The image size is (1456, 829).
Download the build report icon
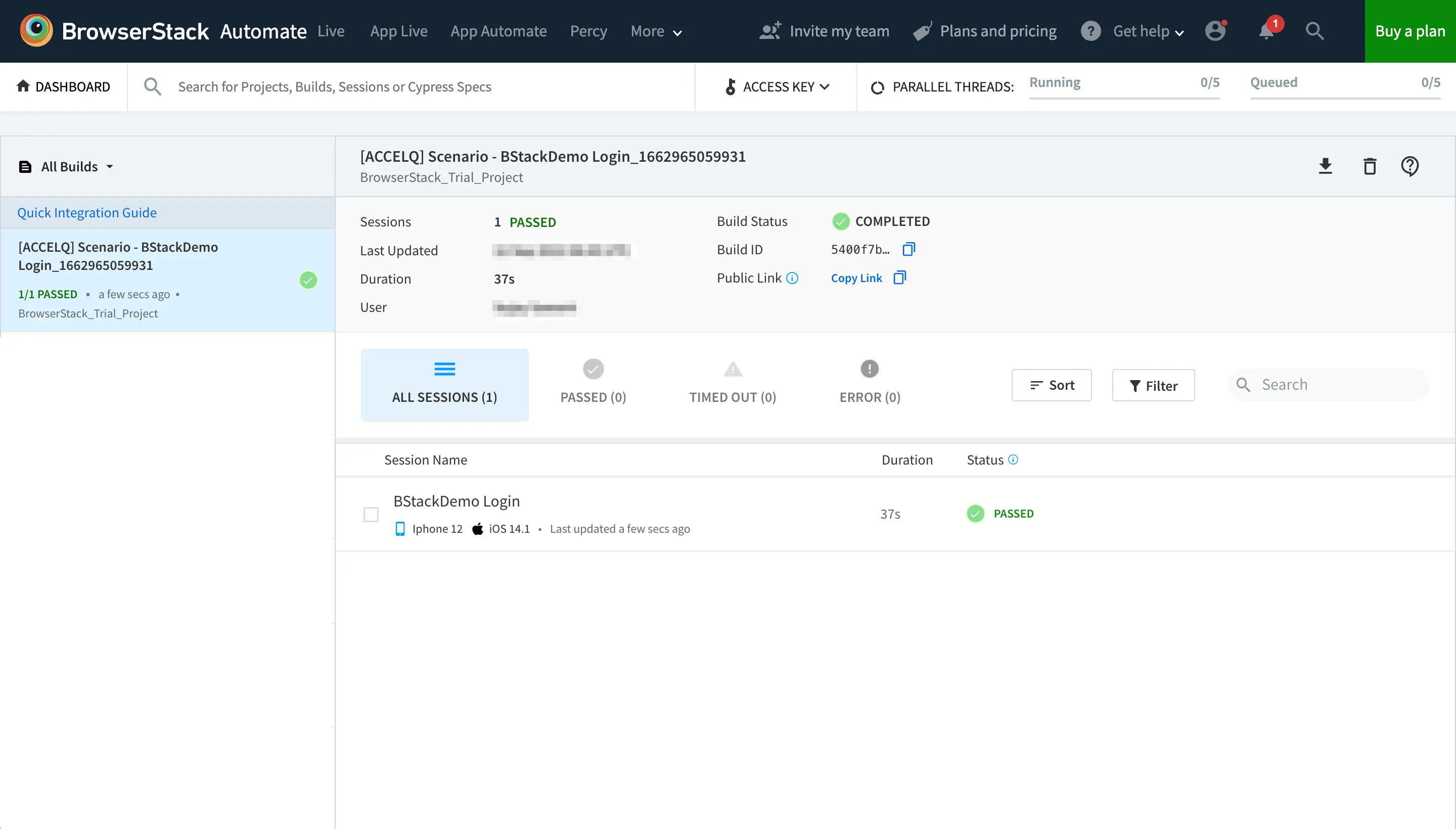pos(1325,166)
